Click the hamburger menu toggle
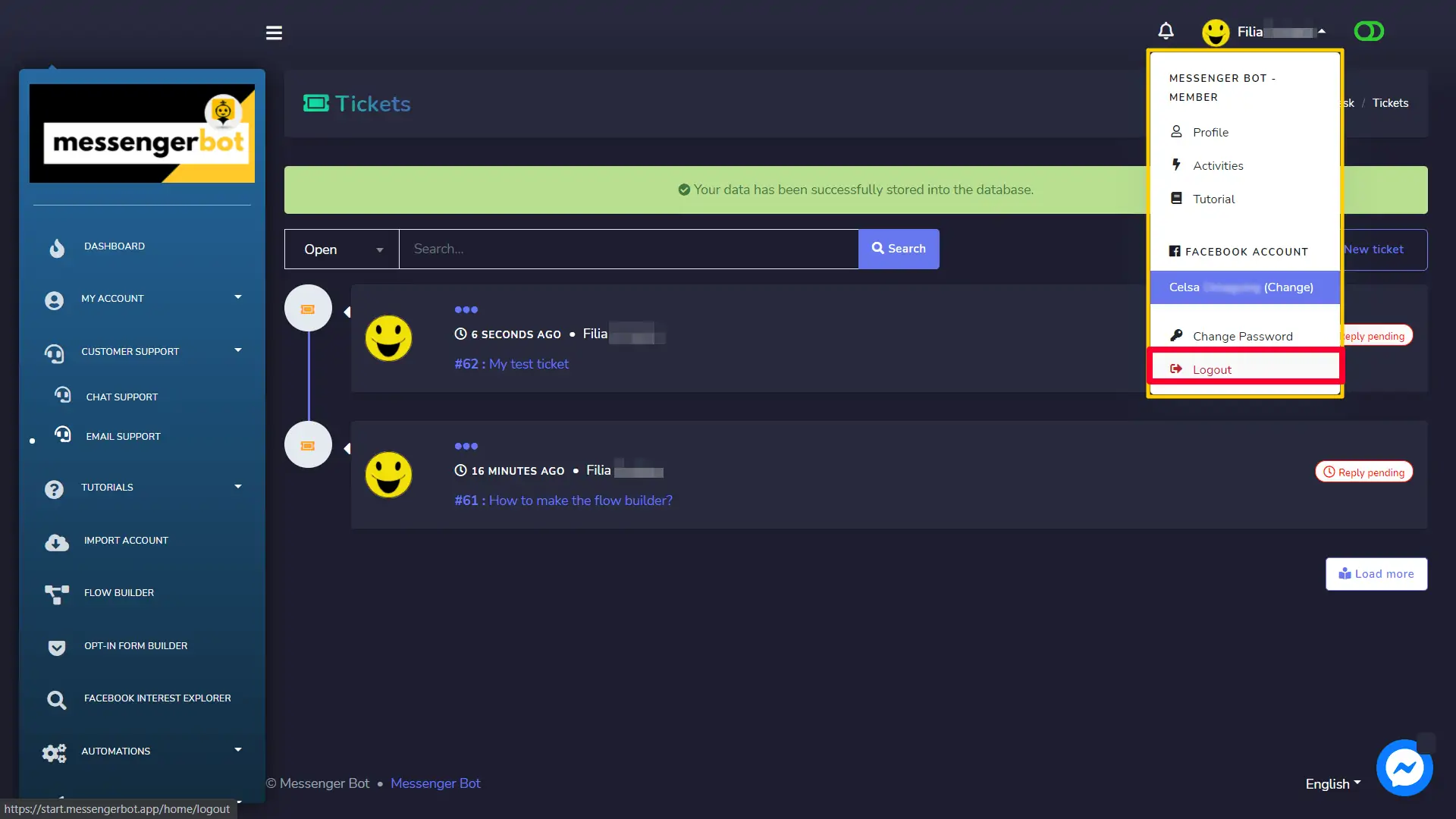Screen dimensions: 1456x819 click(x=274, y=32)
